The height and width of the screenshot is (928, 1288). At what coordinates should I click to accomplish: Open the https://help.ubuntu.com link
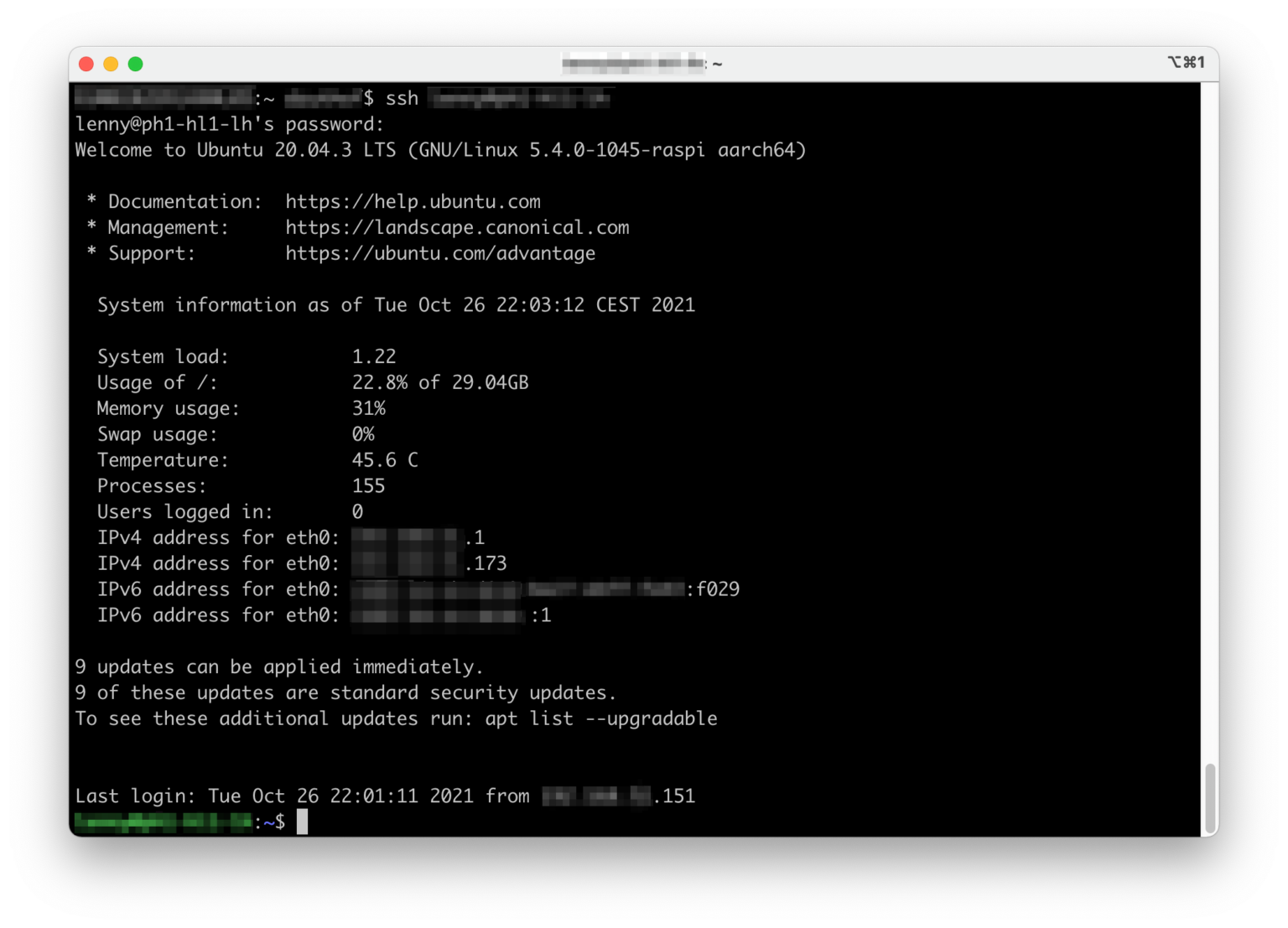click(x=413, y=202)
